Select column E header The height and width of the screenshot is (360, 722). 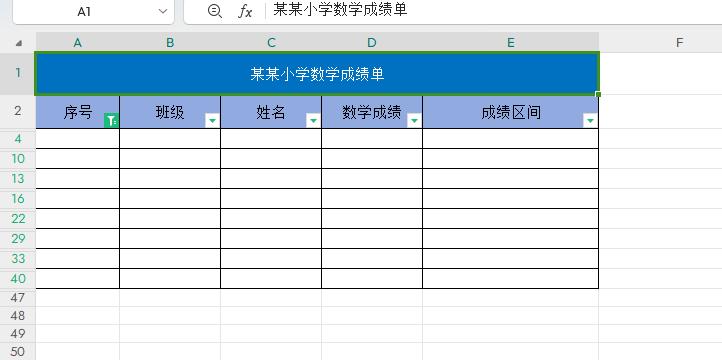pos(511,43)
